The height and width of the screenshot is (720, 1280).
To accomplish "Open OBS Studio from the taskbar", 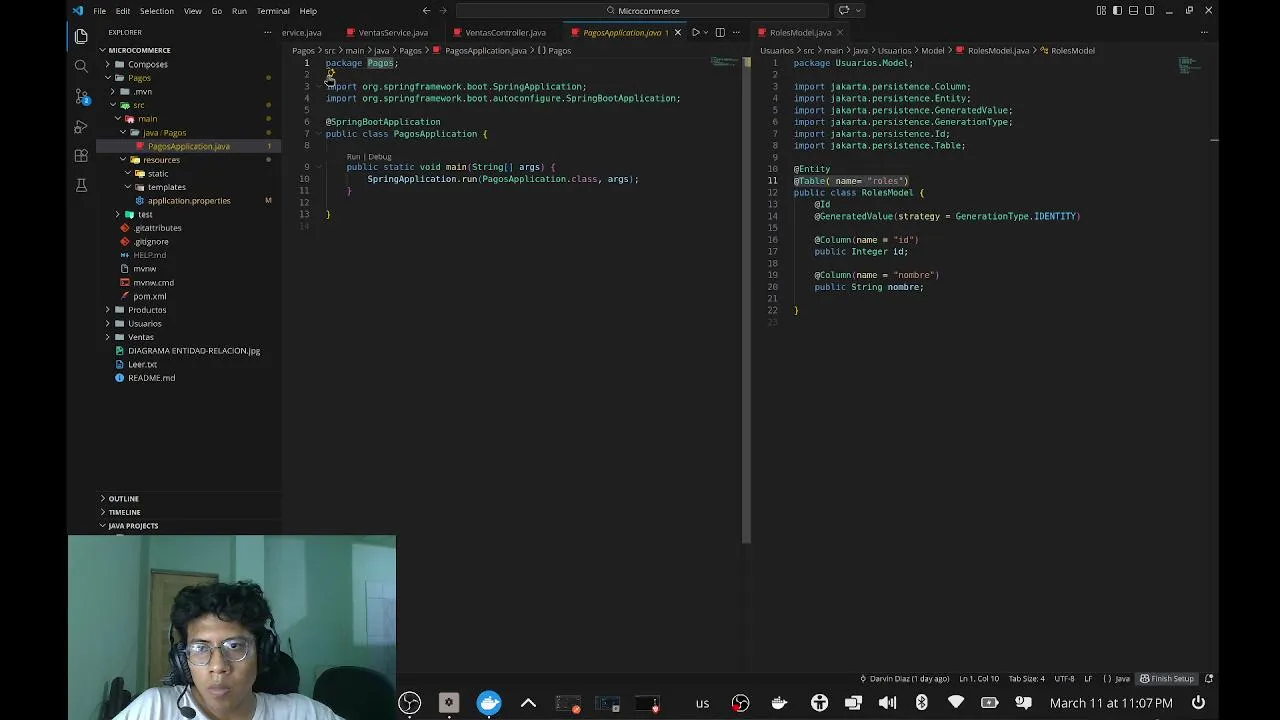I will coord(409,703).
